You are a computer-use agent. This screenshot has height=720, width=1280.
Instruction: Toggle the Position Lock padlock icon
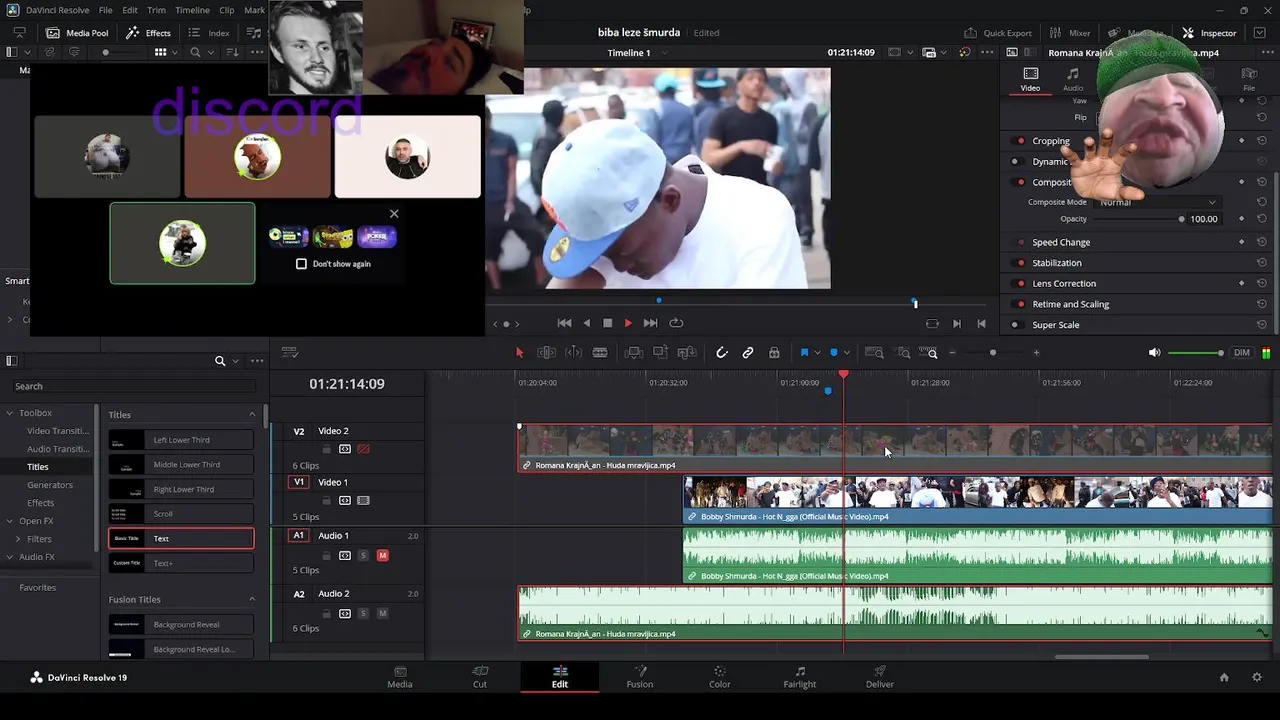pos(774,353)
